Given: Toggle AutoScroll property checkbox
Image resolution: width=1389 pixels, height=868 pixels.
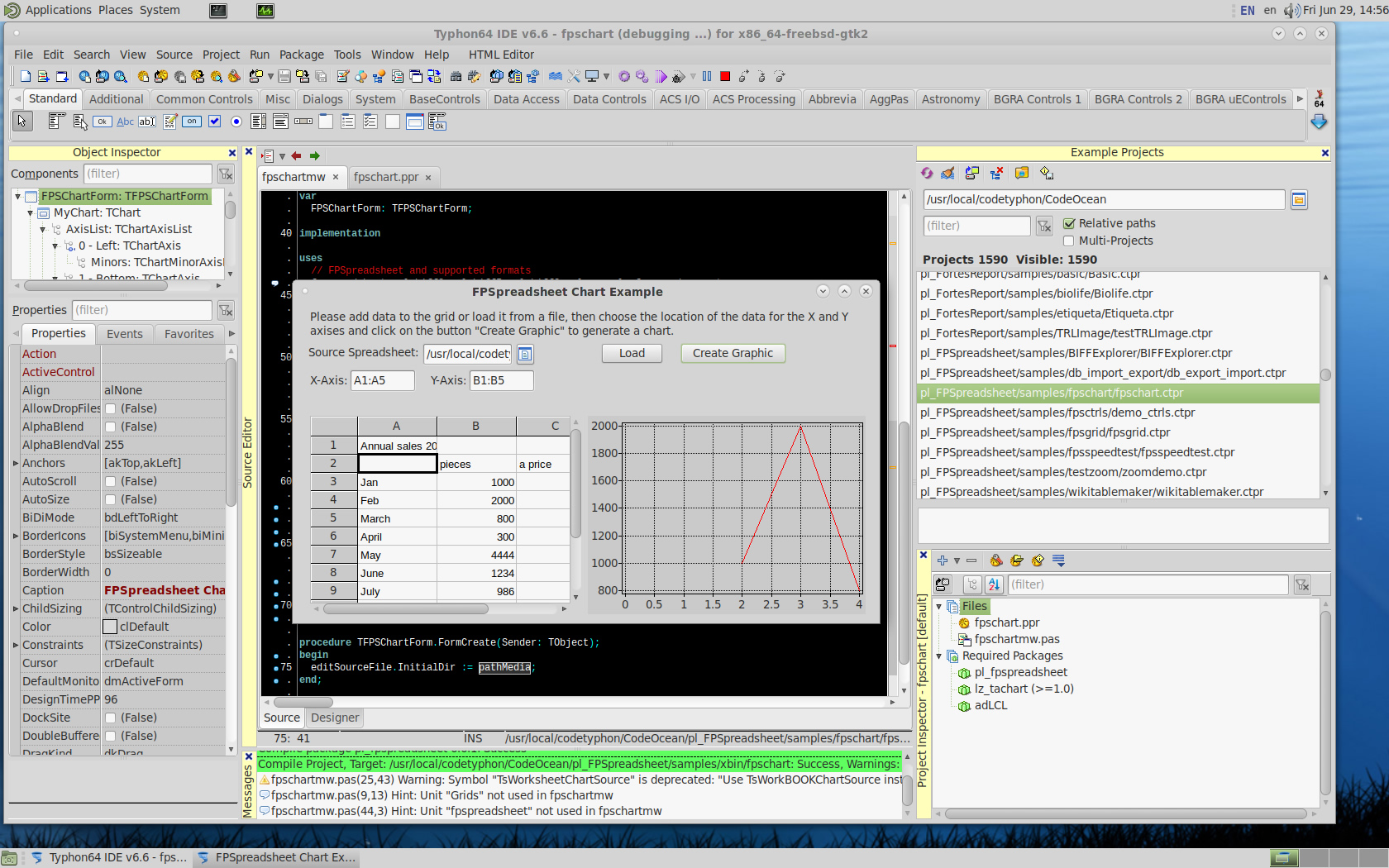Looking at the screenshot, I should [x=110, y=481].
